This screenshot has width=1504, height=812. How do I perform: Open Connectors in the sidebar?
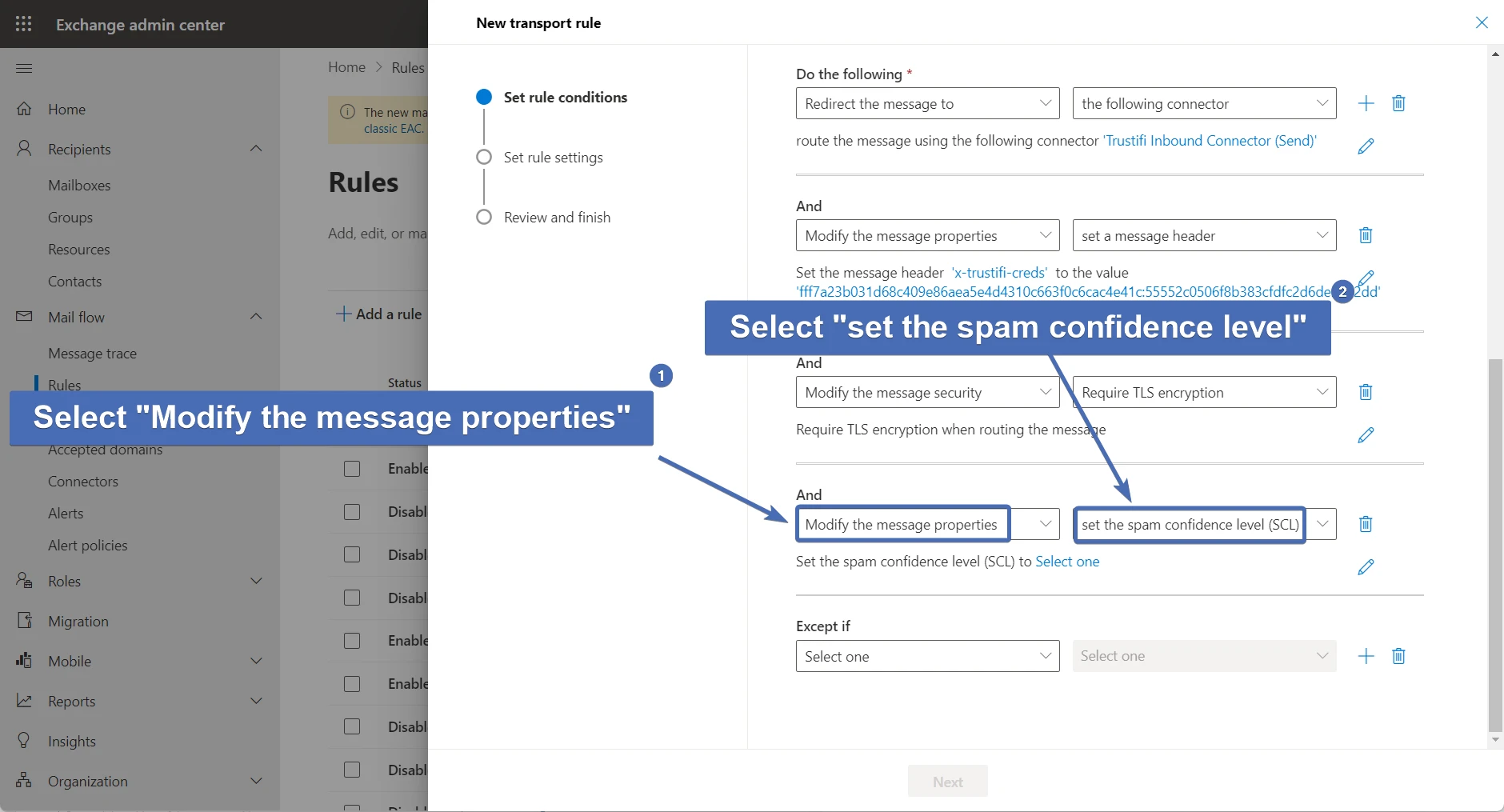point(83,482)
